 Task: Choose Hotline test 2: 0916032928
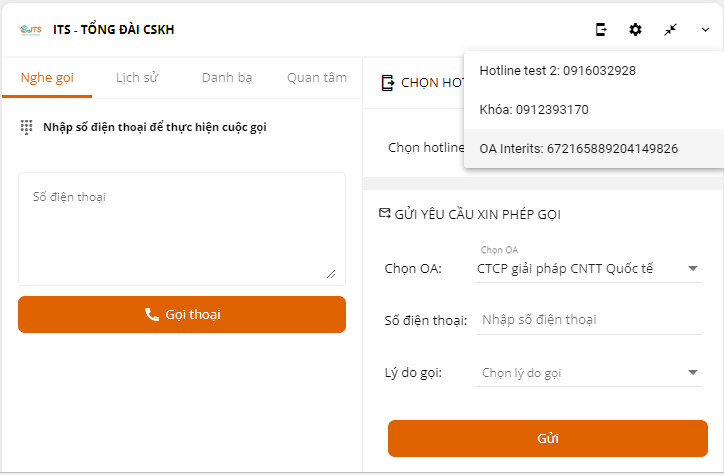pyautogui.click(x=558, y=71)
